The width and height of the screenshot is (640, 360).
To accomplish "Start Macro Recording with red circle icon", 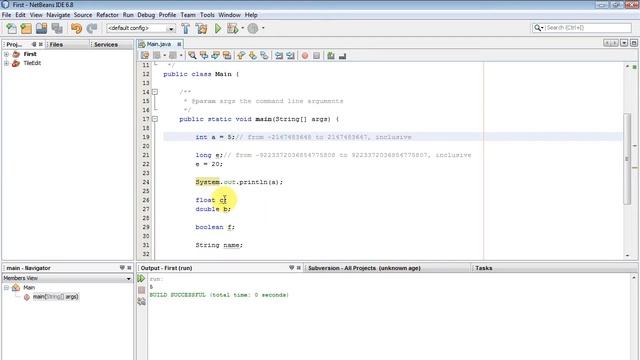I will point(305,56).
